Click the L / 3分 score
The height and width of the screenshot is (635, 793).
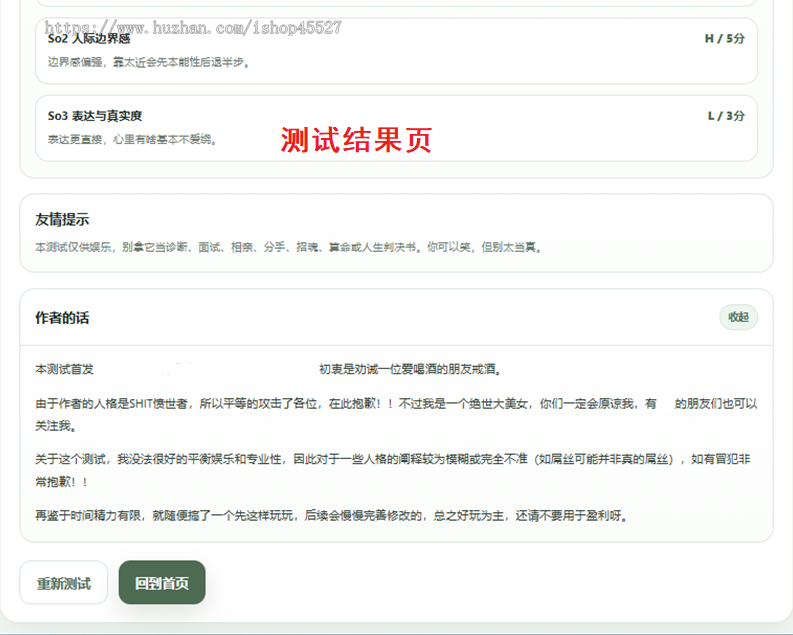(726, 116)
